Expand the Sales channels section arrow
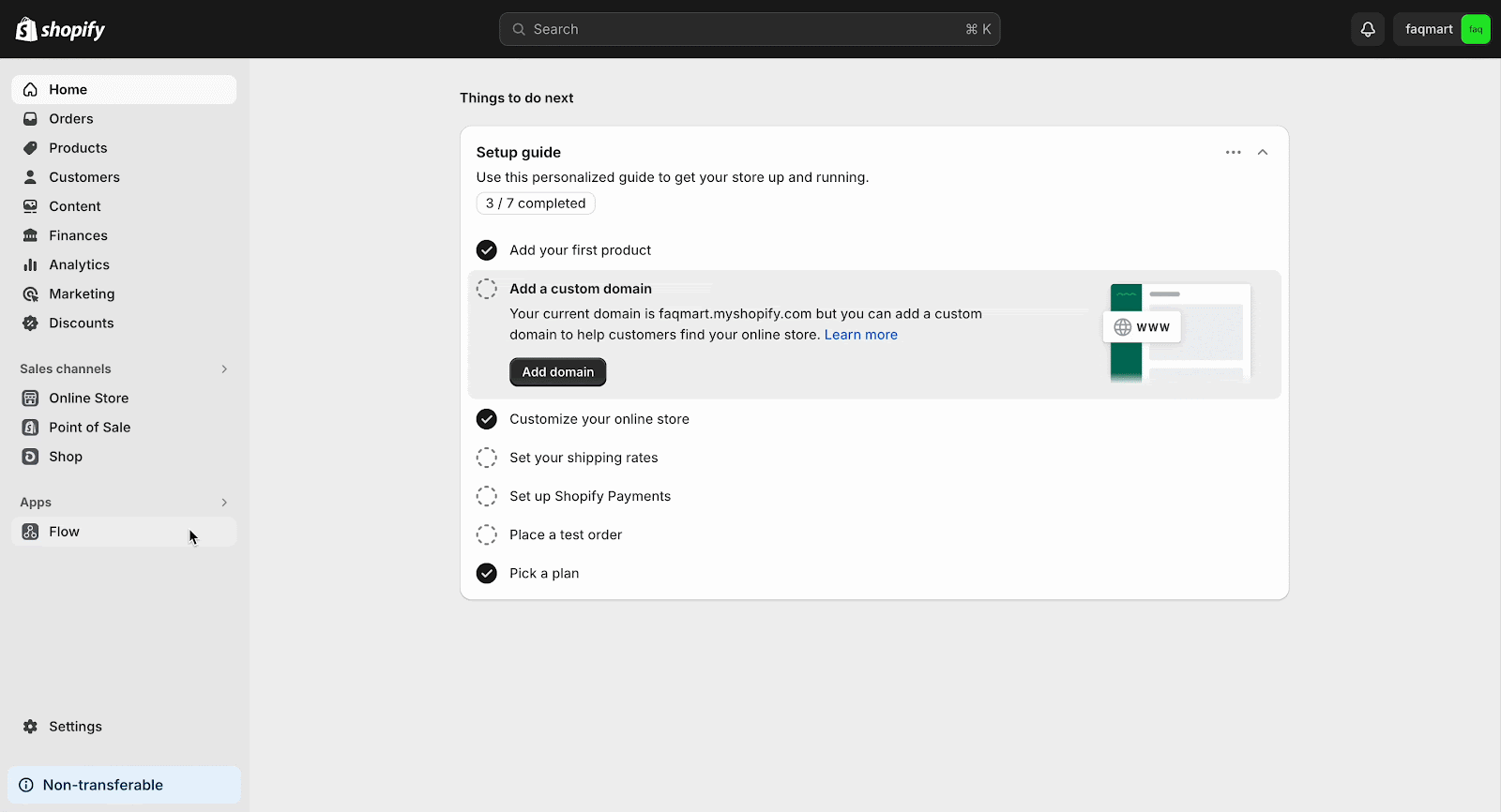Image resolution: width=1501 pixels, height=812 pixels. click(224, 368)
